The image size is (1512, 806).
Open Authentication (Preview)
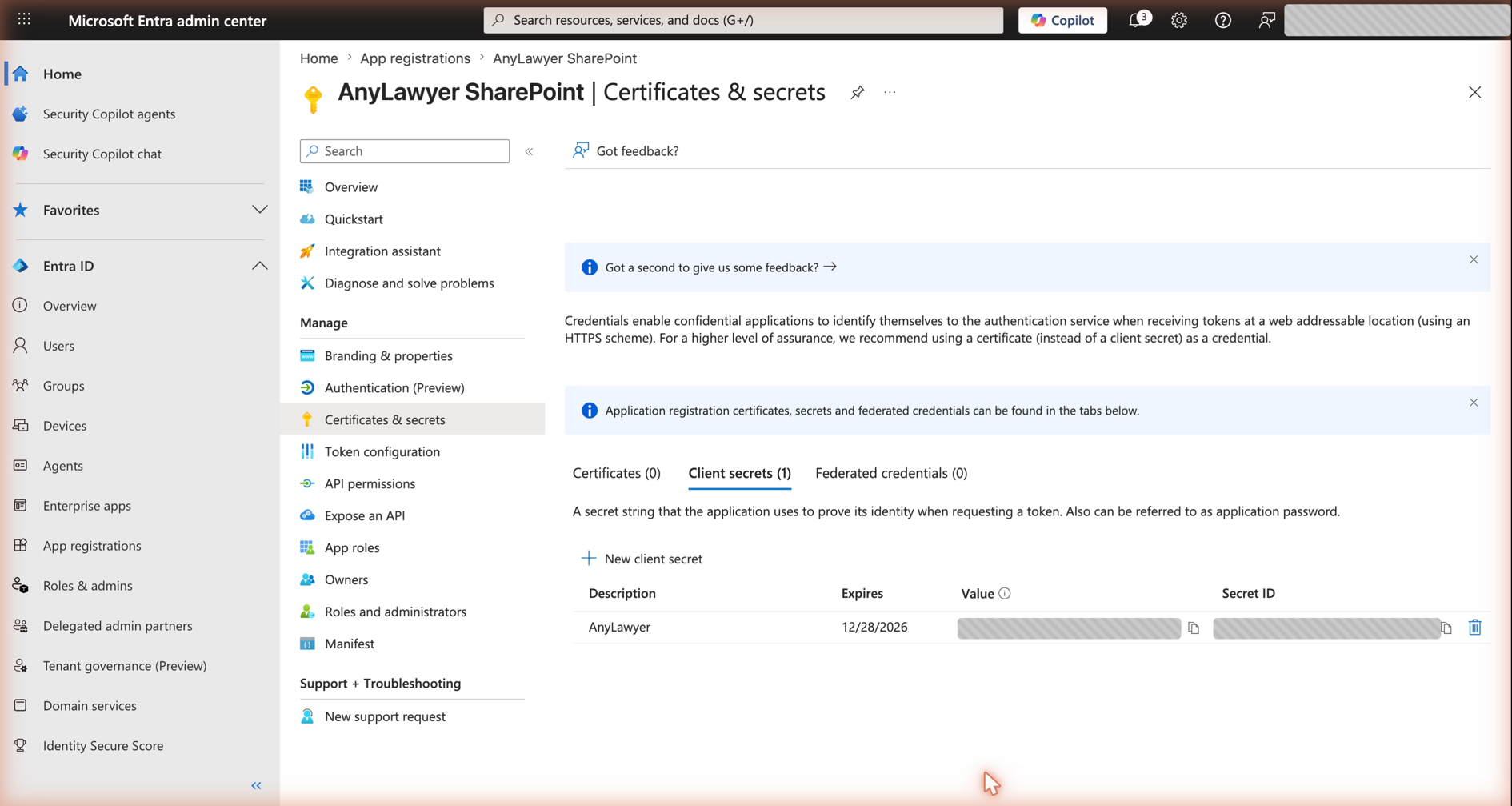[x=394, y=387]
